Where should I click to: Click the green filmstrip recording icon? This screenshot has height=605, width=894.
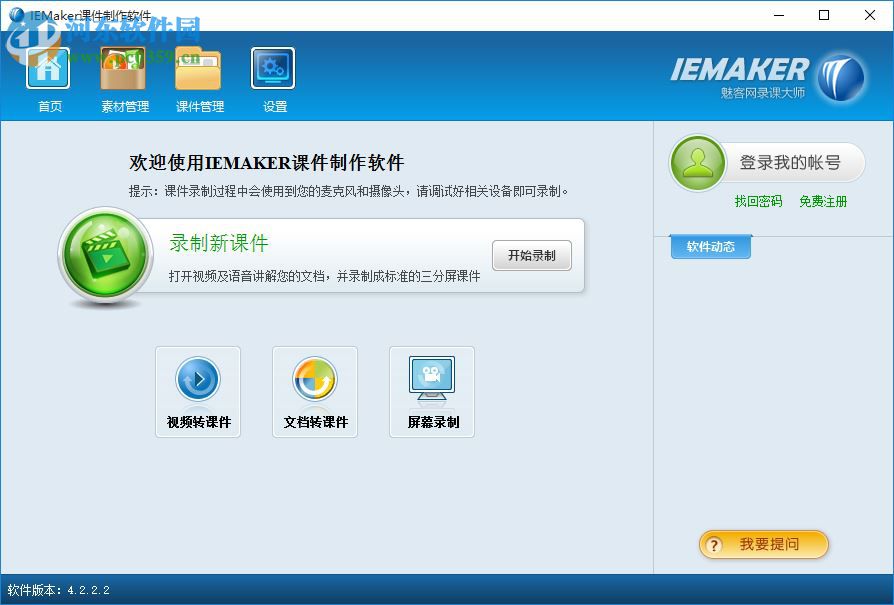106,255
